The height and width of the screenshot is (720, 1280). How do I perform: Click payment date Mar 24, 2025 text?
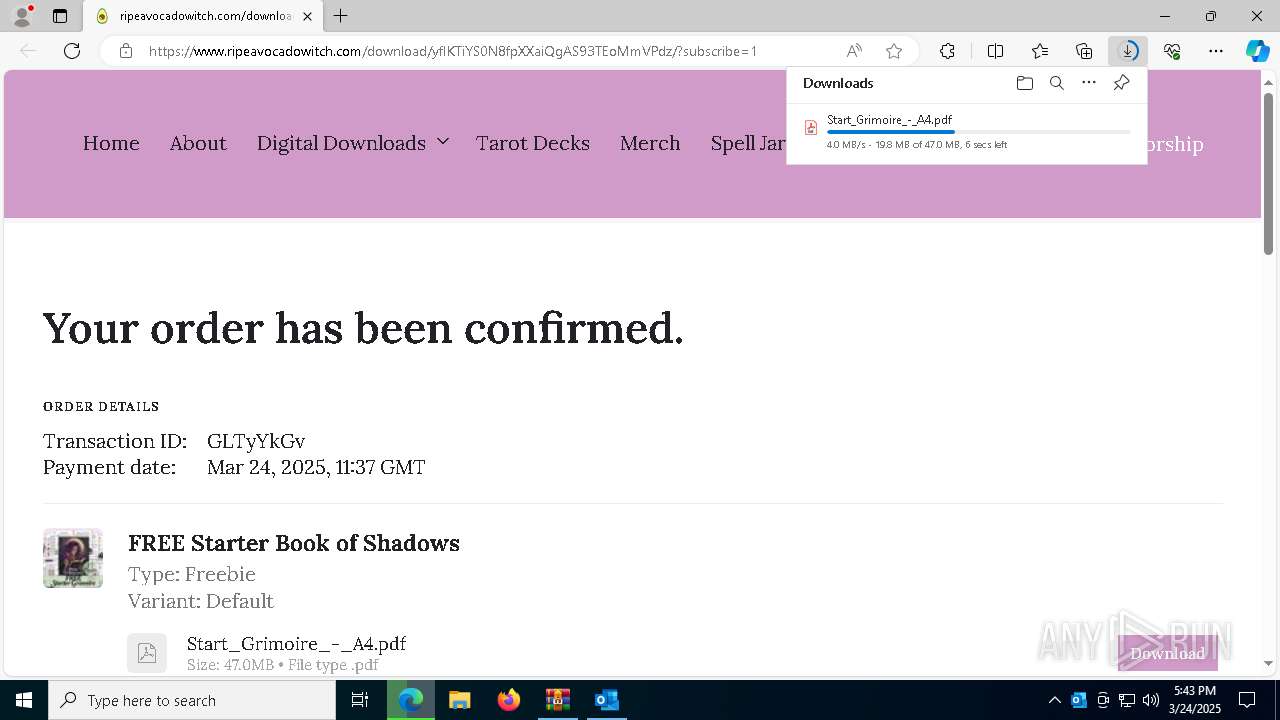316,467
